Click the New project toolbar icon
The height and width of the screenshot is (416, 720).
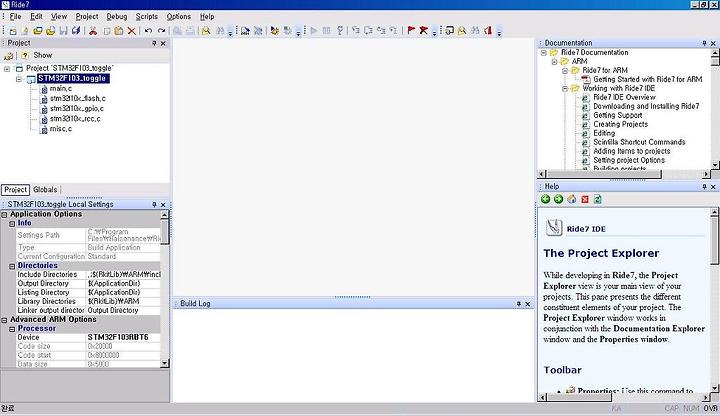point(12,31)
